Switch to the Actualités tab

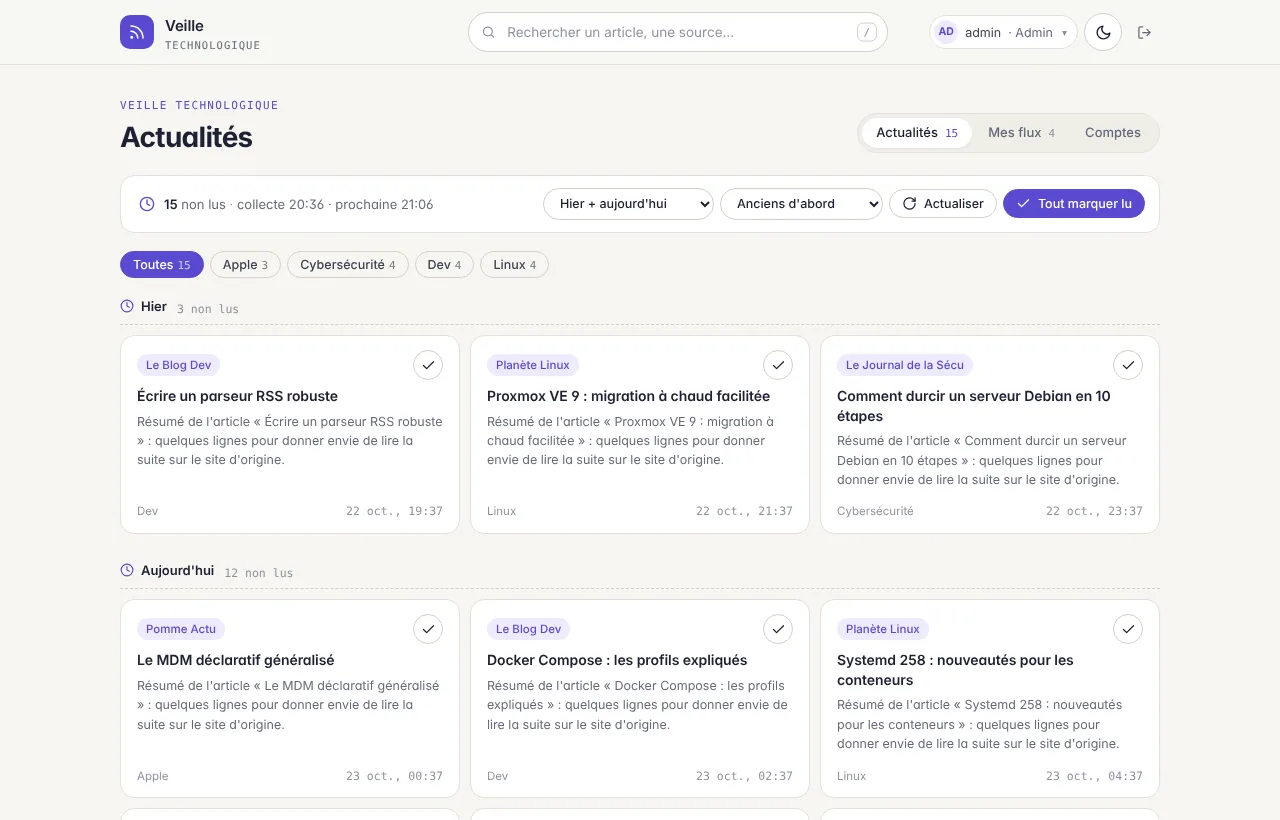point(917,133)
